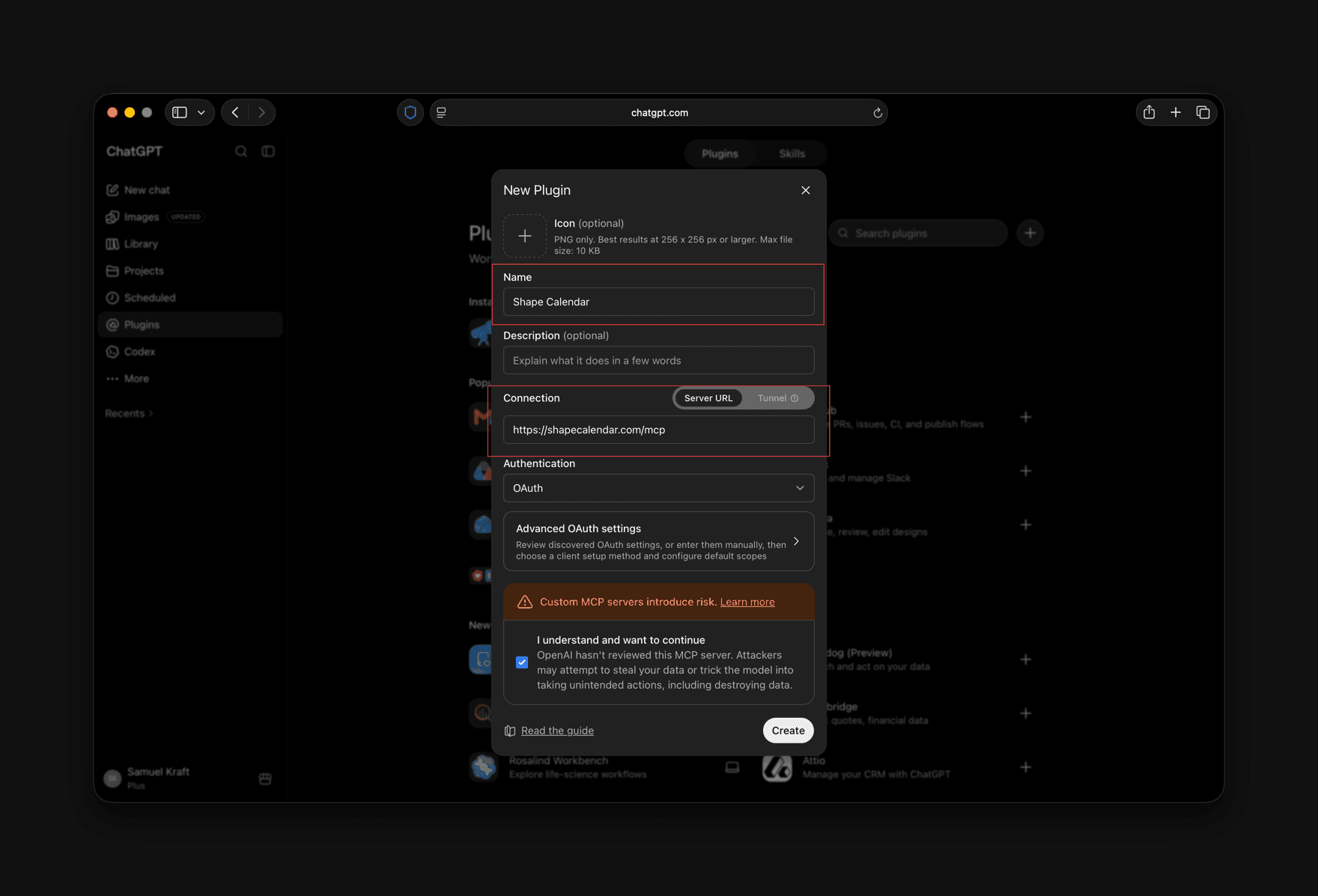Open the Learn more link

tap(747, 602)
